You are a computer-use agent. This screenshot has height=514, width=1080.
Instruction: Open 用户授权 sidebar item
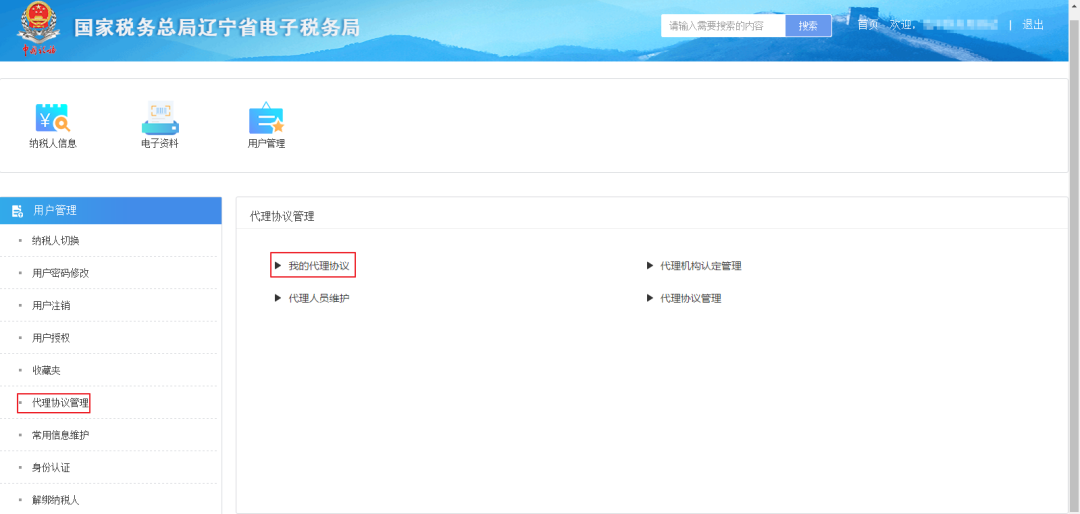pyautogui.click(x=51, y=338)
